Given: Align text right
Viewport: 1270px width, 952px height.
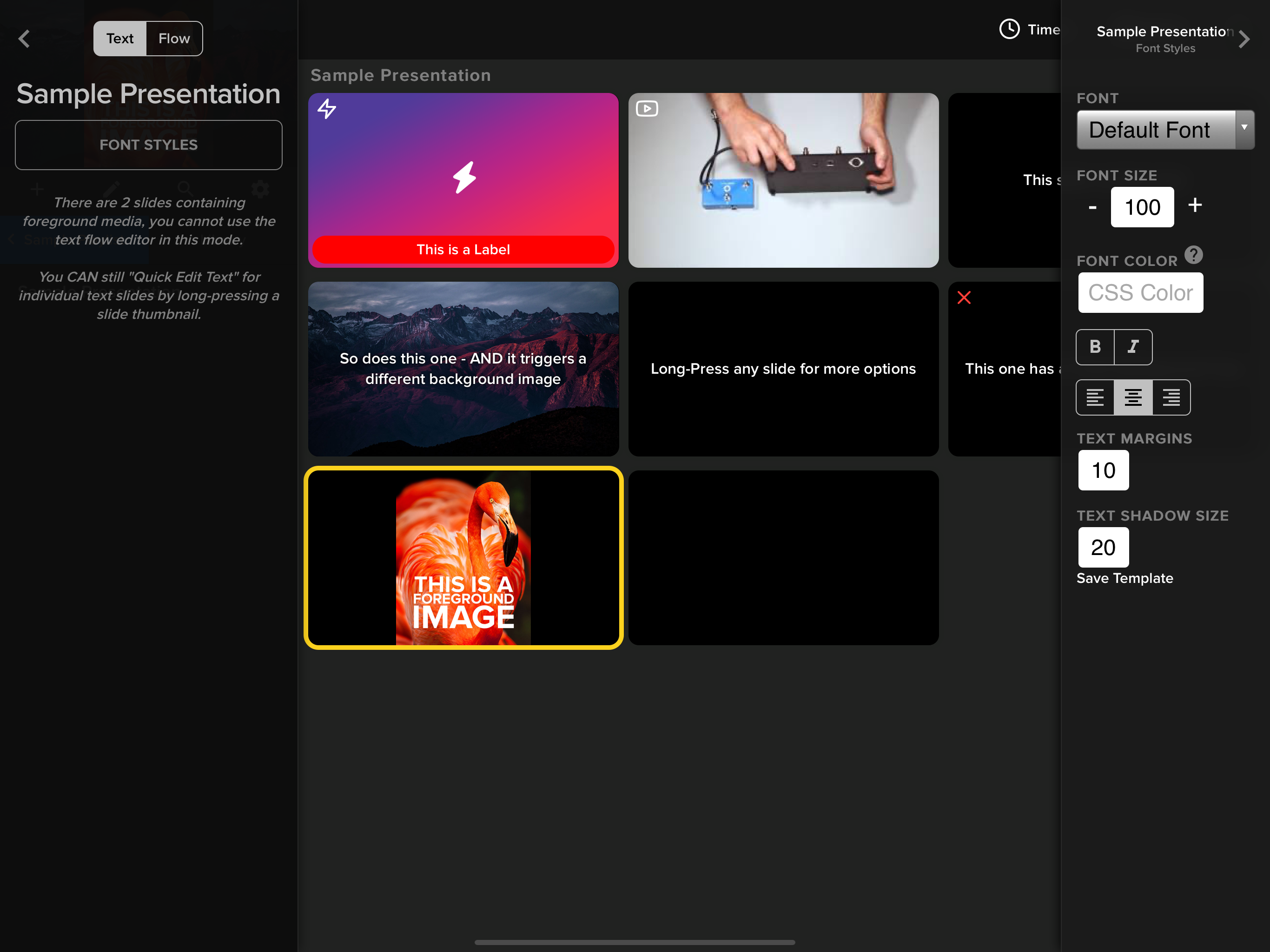Looking at the screenshot, I should (x=1171, y=397).
